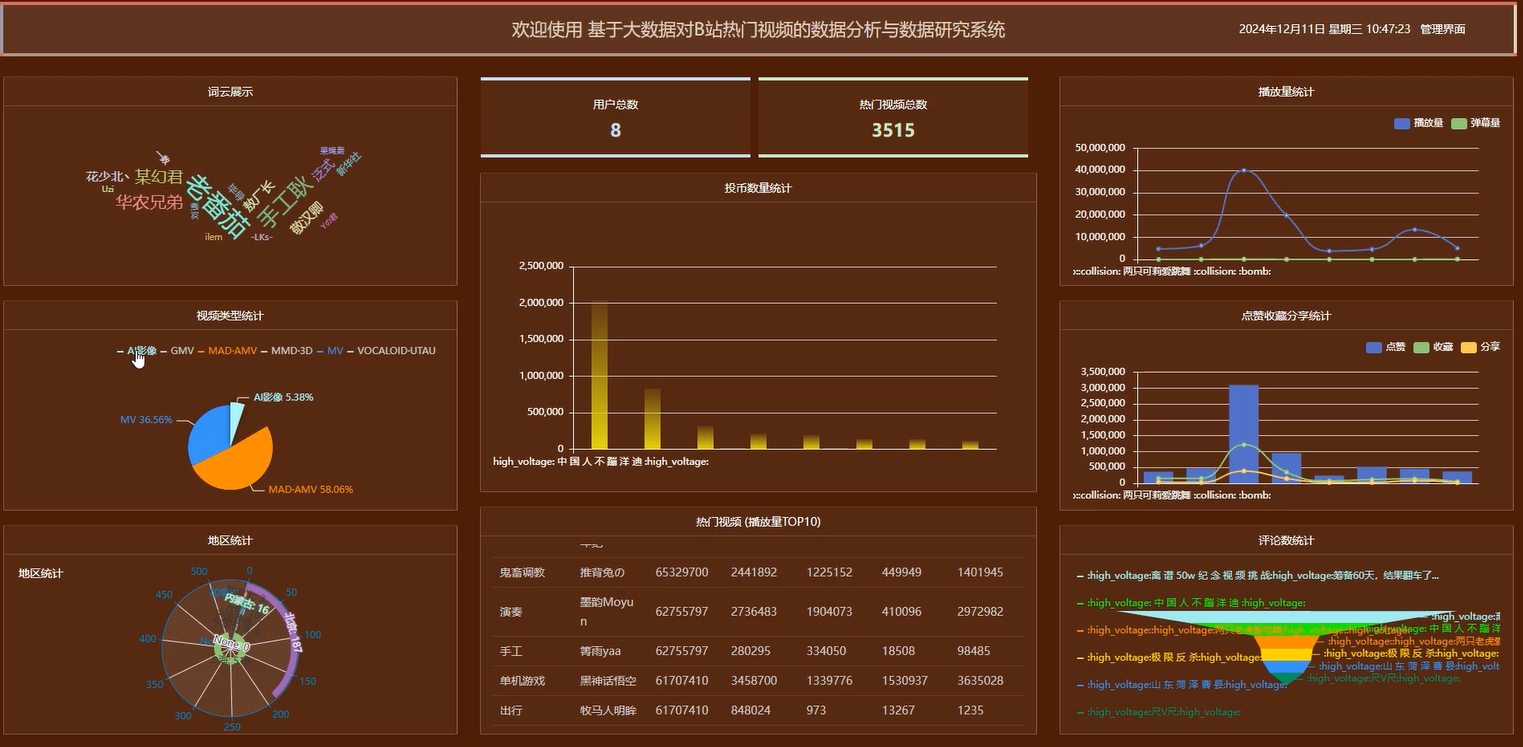Click the date and time in header
1523x747 pixels.
coord(1325,29)
